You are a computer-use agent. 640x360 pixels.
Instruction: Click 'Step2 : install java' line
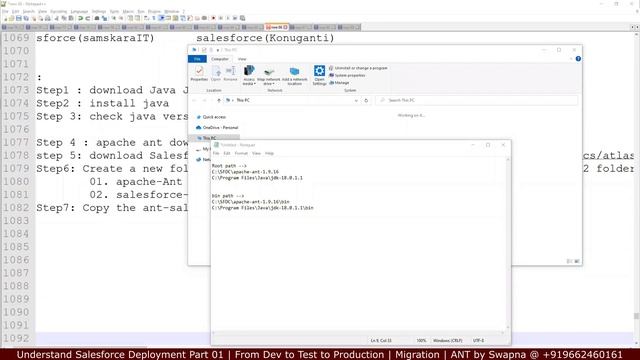click(x=102, y=104)
